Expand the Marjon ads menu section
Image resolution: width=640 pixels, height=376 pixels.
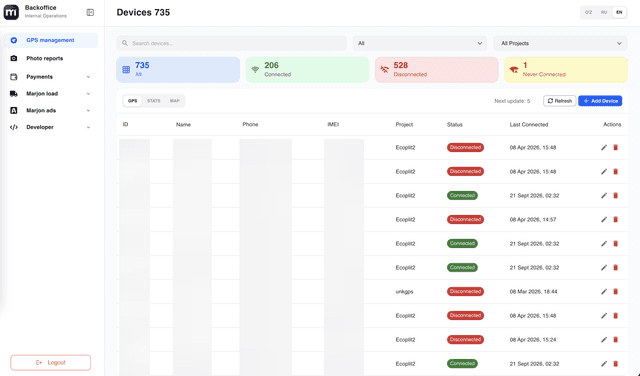point(51,110)
